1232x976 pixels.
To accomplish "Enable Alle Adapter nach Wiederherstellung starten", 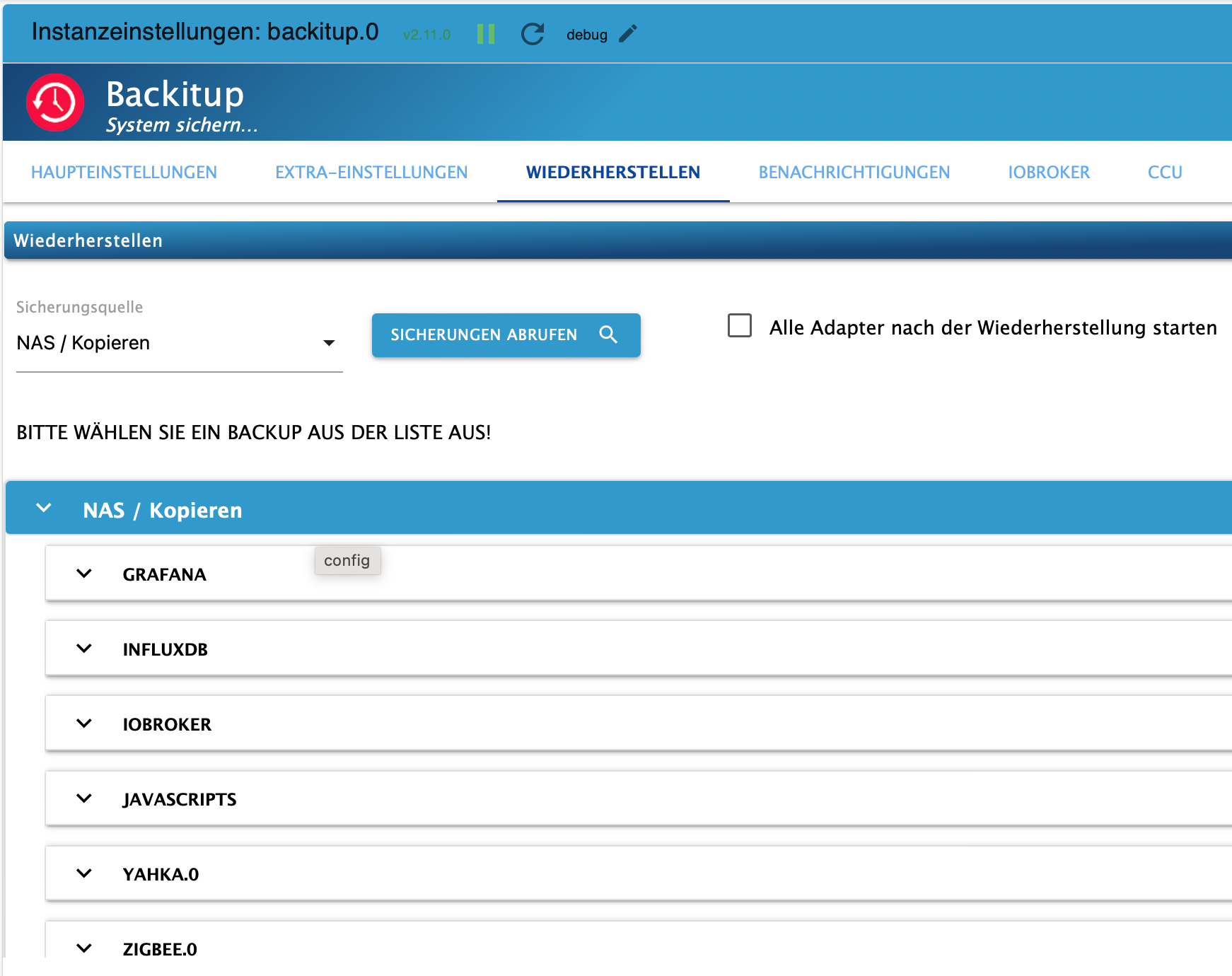I will (740, 326).
